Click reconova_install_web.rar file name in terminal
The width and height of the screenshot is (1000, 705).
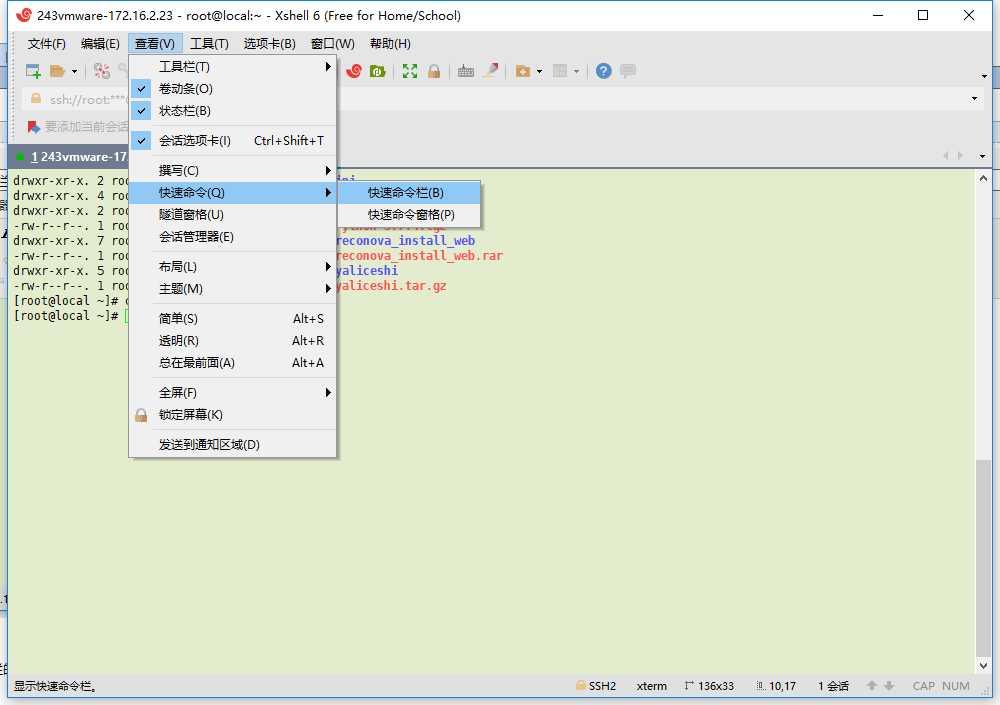420,256
